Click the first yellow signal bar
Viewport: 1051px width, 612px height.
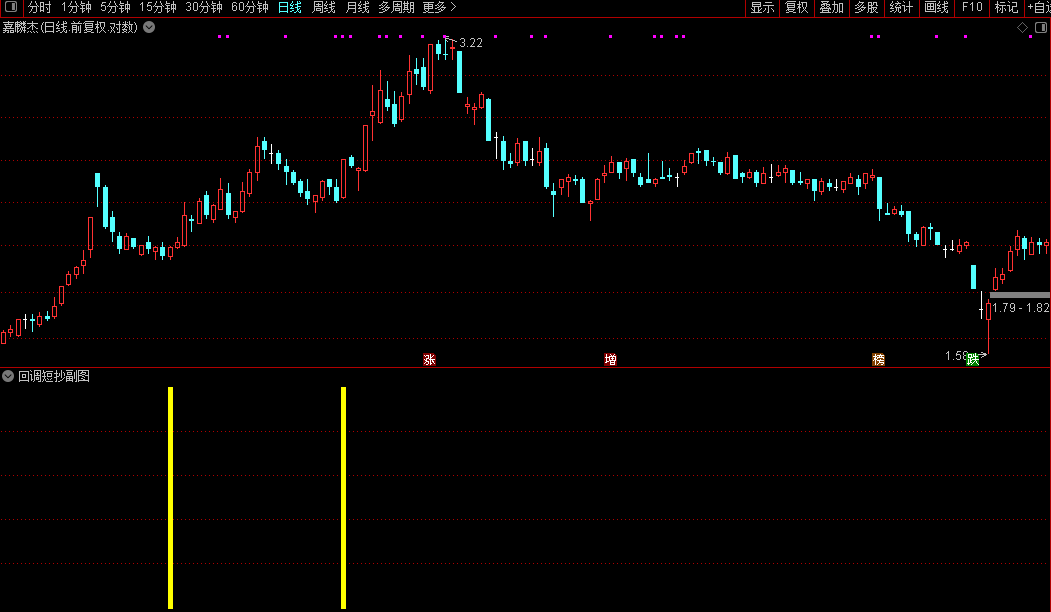point(171,497)
